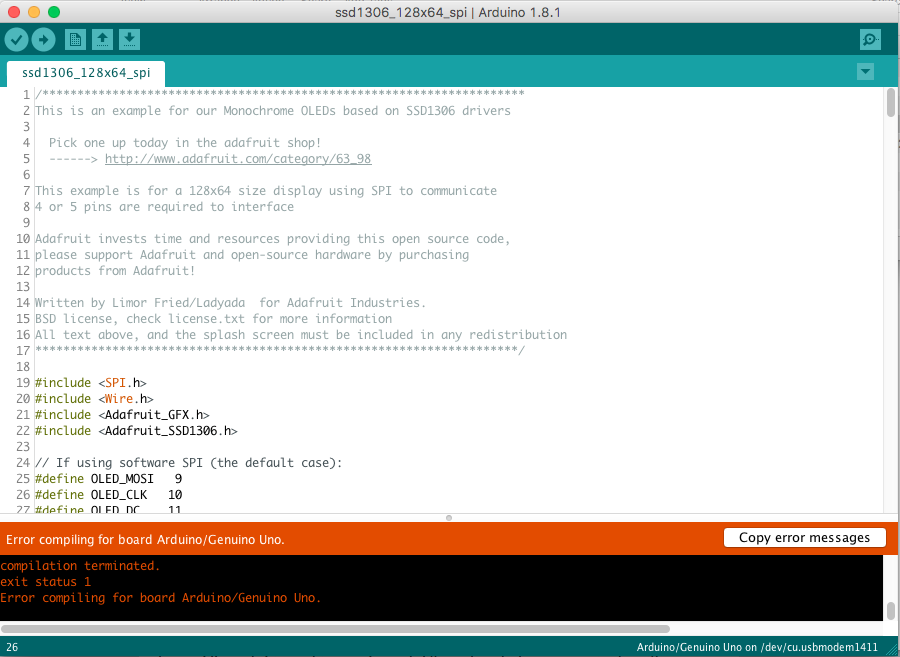
Task: Open a sketch via the Open icon
Action: tap(101, 39)
